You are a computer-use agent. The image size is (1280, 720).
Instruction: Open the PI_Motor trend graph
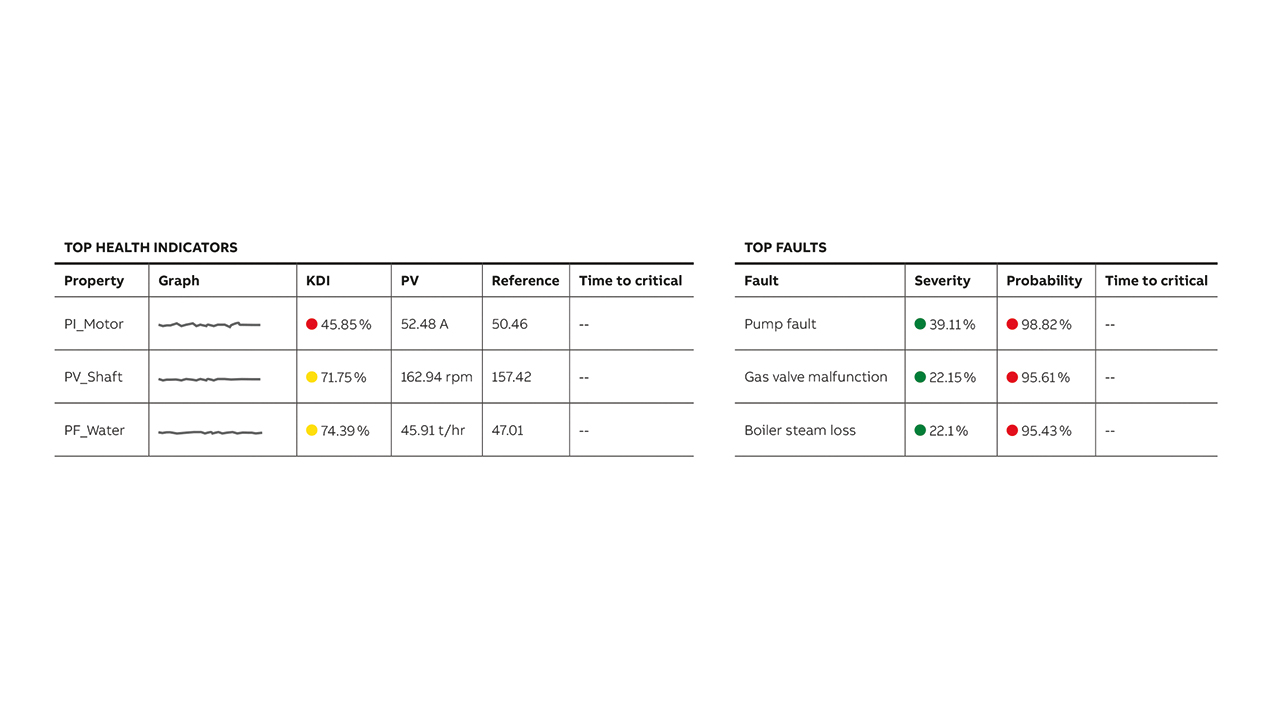click(x=209, y=325)
